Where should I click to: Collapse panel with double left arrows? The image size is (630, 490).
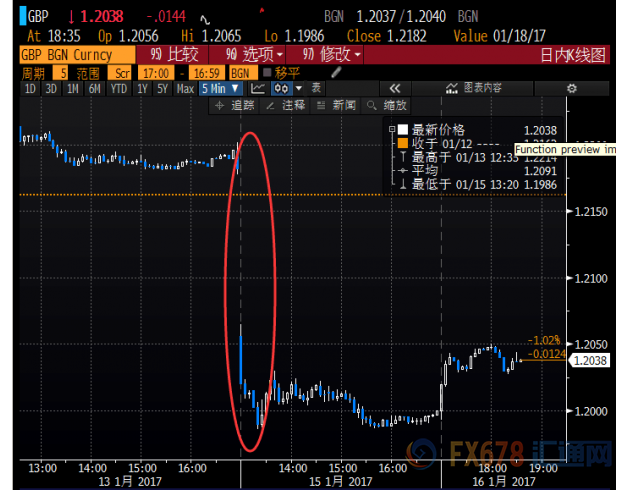point(394,88)
